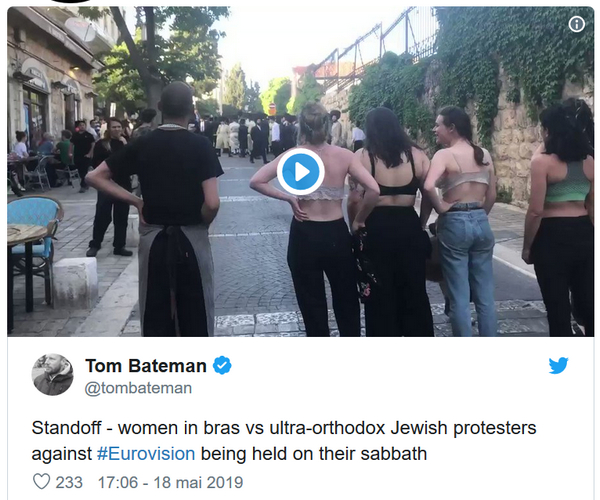Image resolution: width=600 pixels, height=500 pixels.
Task: Click the phrase 'being held on their sabbath'
Action: 314,454
